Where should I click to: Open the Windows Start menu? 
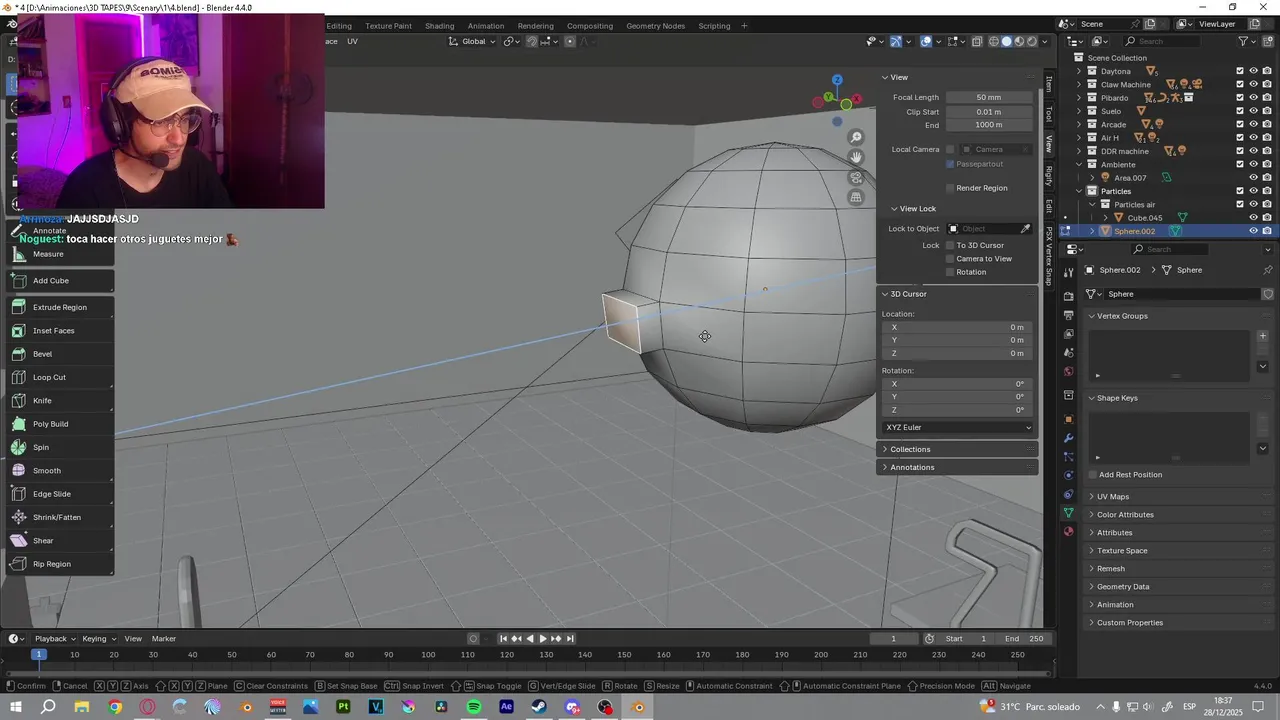pos(16,707)
